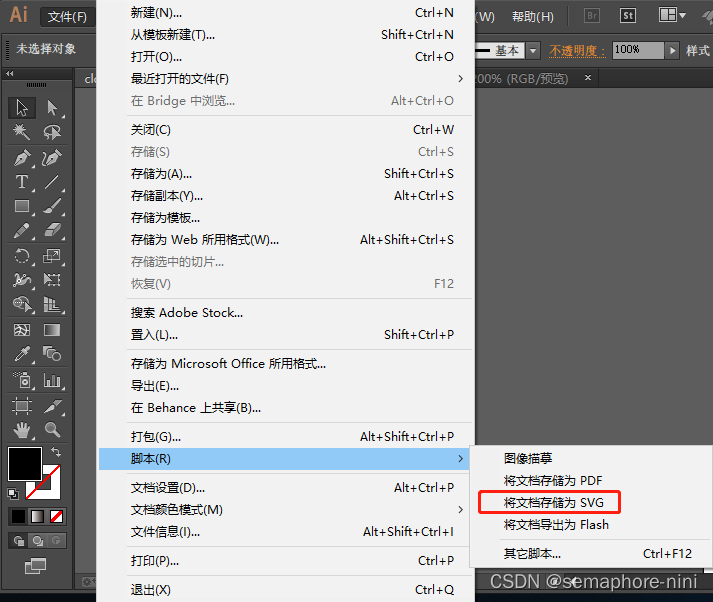The image size is (713, 602).
Task: Close the document tab
Action: [x=587, y=78]
